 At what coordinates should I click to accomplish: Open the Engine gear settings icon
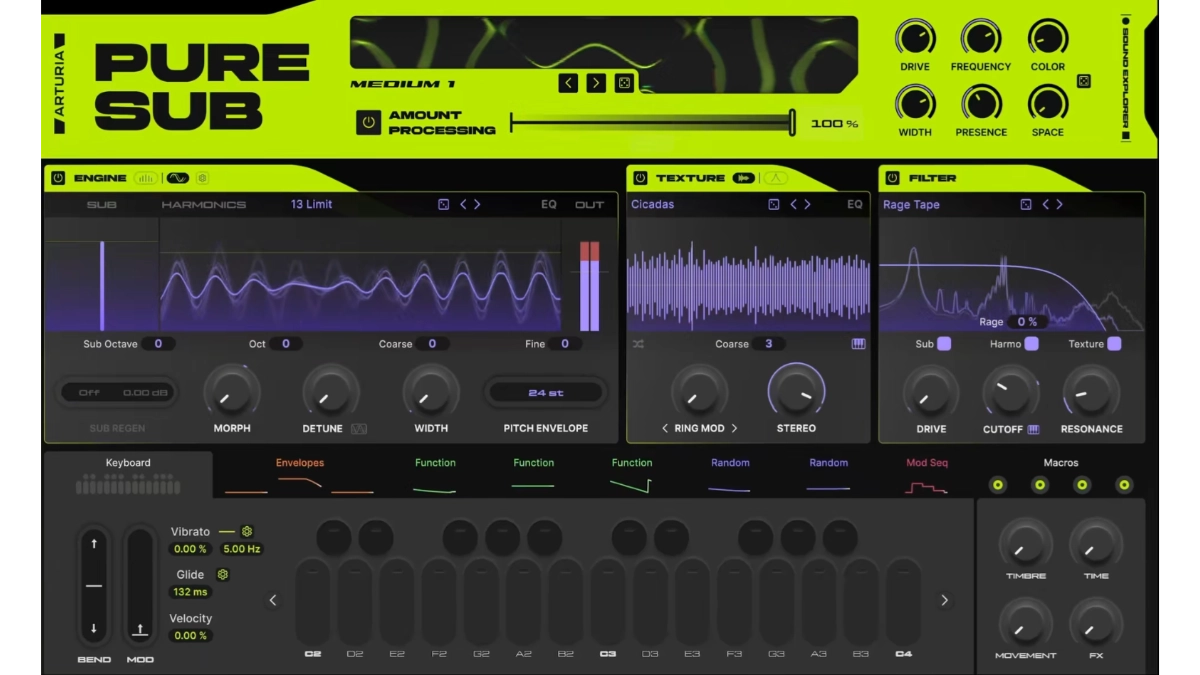click(x=202, y=178)
